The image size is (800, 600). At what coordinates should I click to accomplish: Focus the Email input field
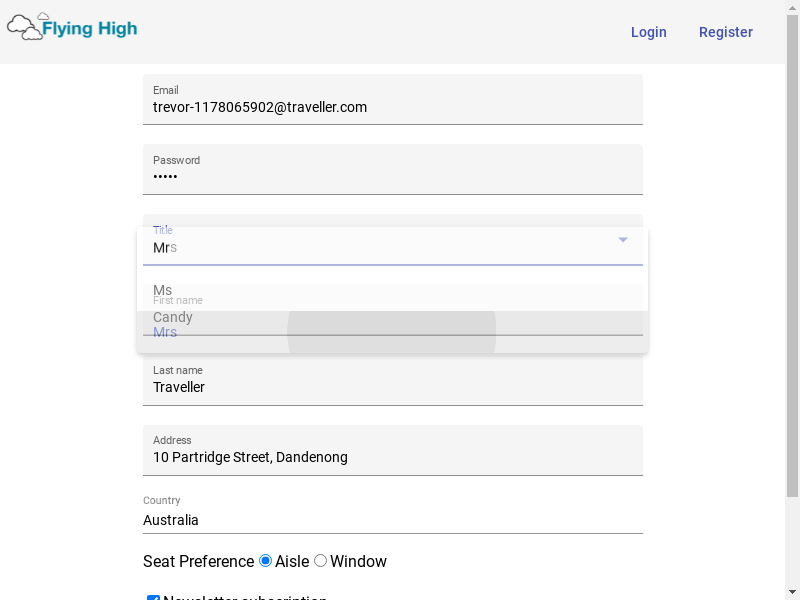392,107
